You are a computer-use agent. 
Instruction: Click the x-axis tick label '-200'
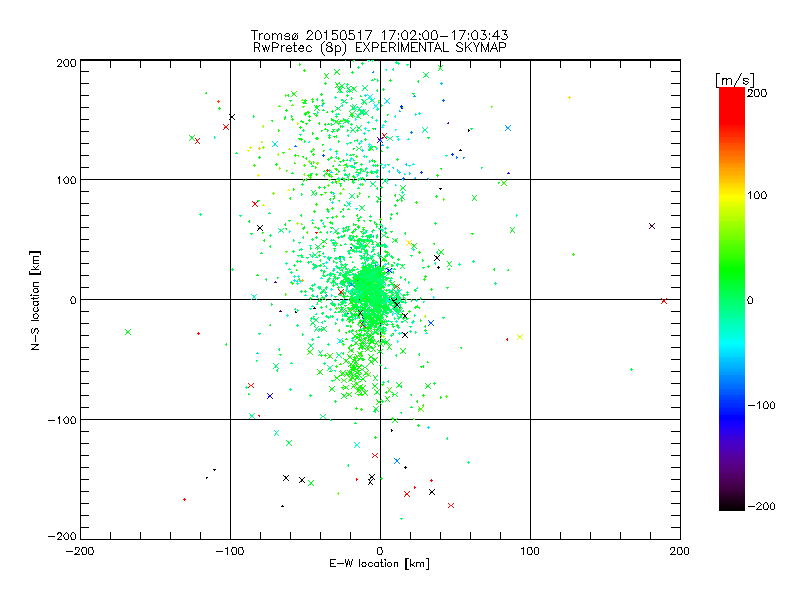coord(80,551)
